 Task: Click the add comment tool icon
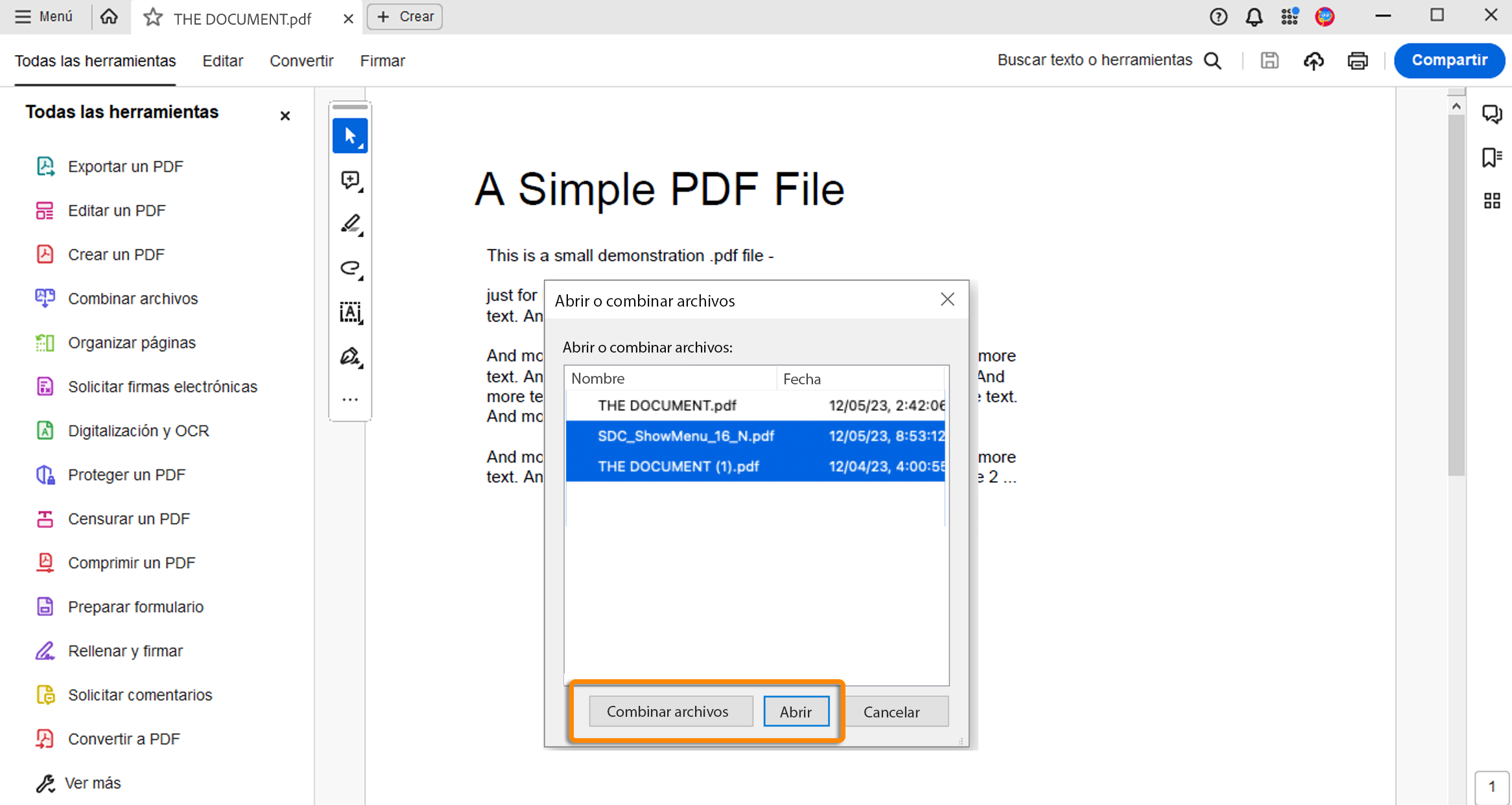pos(350,180)
